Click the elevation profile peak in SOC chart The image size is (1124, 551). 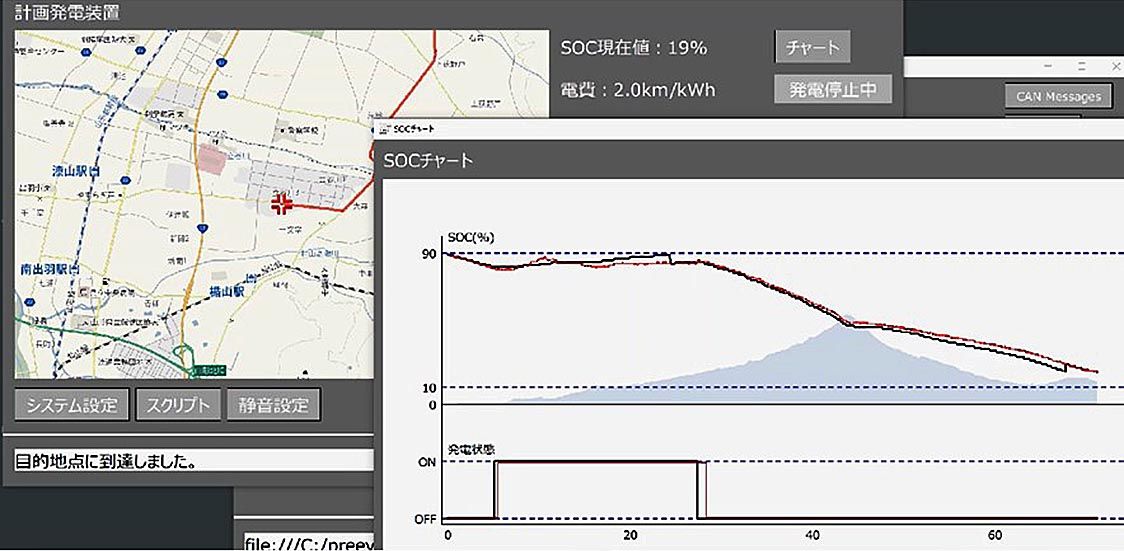847,322
